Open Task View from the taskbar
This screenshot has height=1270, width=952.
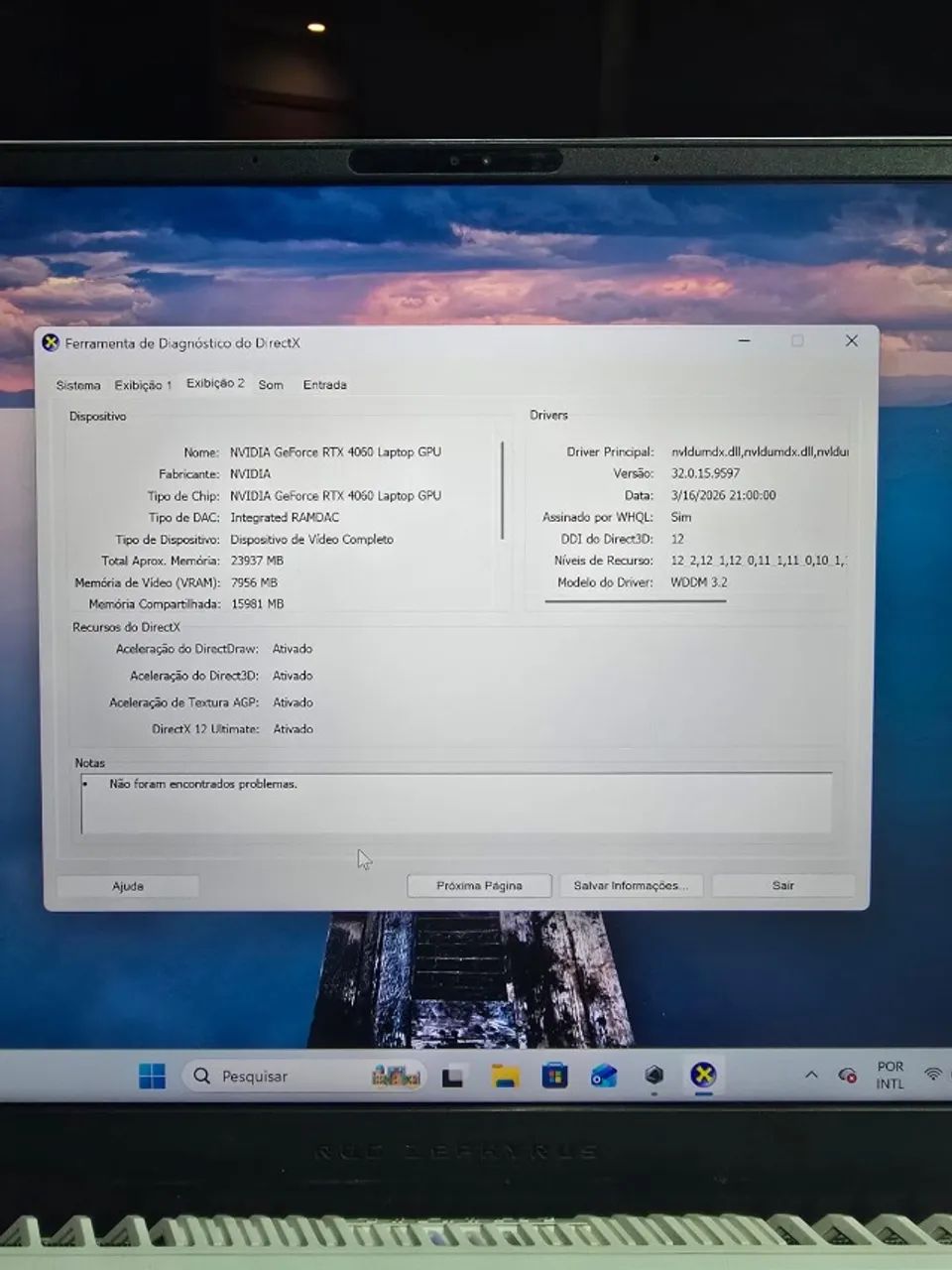coord(453,1076)
